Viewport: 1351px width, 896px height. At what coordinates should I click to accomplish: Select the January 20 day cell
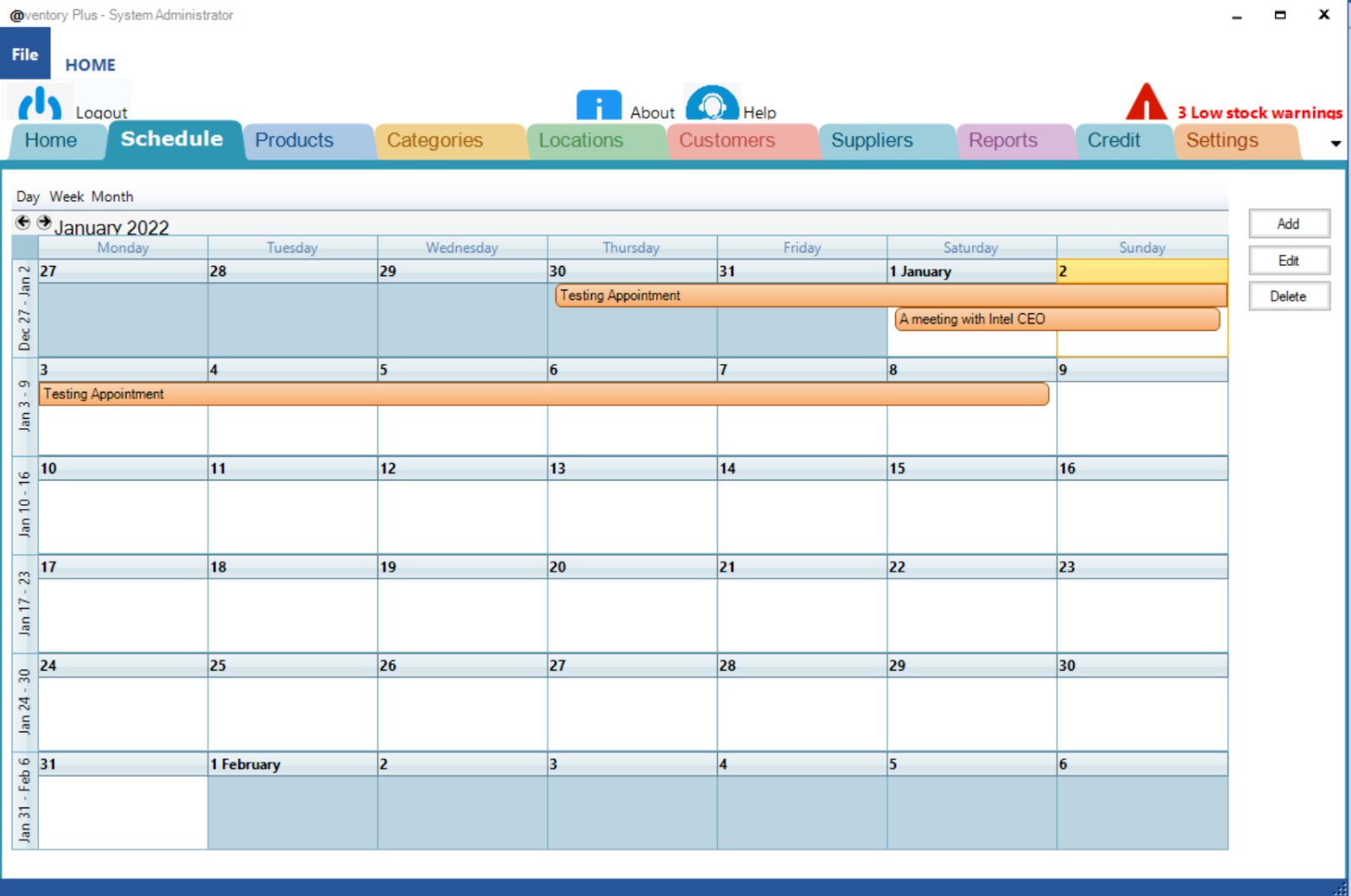pyautogui.click(x=632, y=604)
